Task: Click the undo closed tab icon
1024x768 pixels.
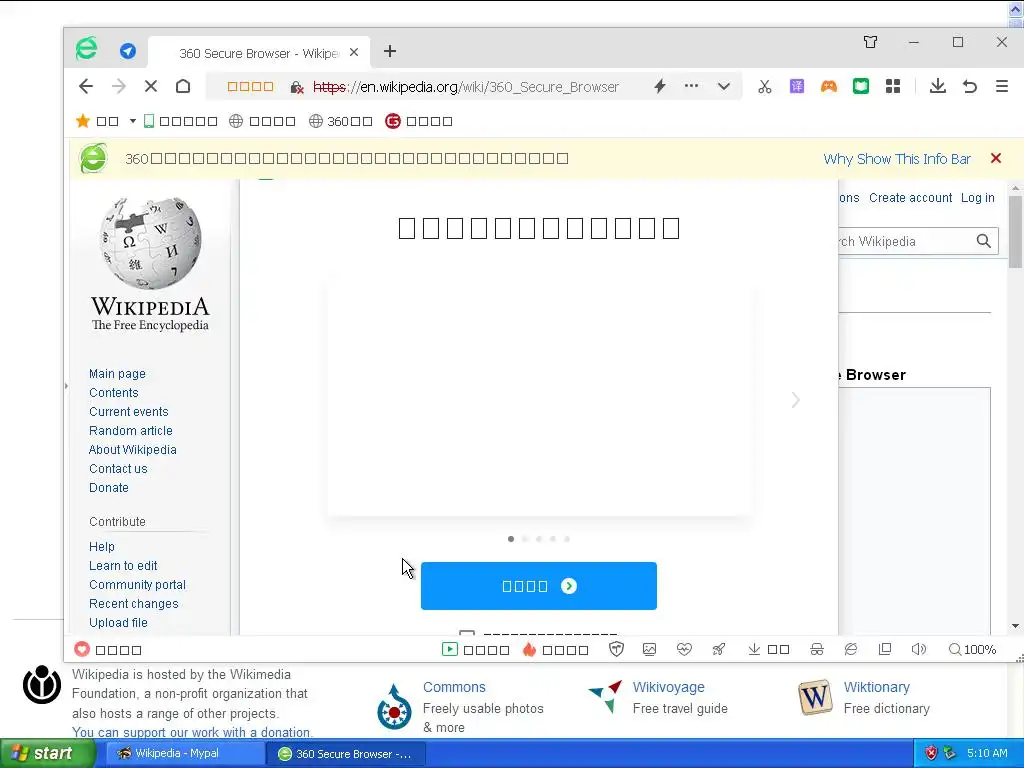Action: [970, 86]
